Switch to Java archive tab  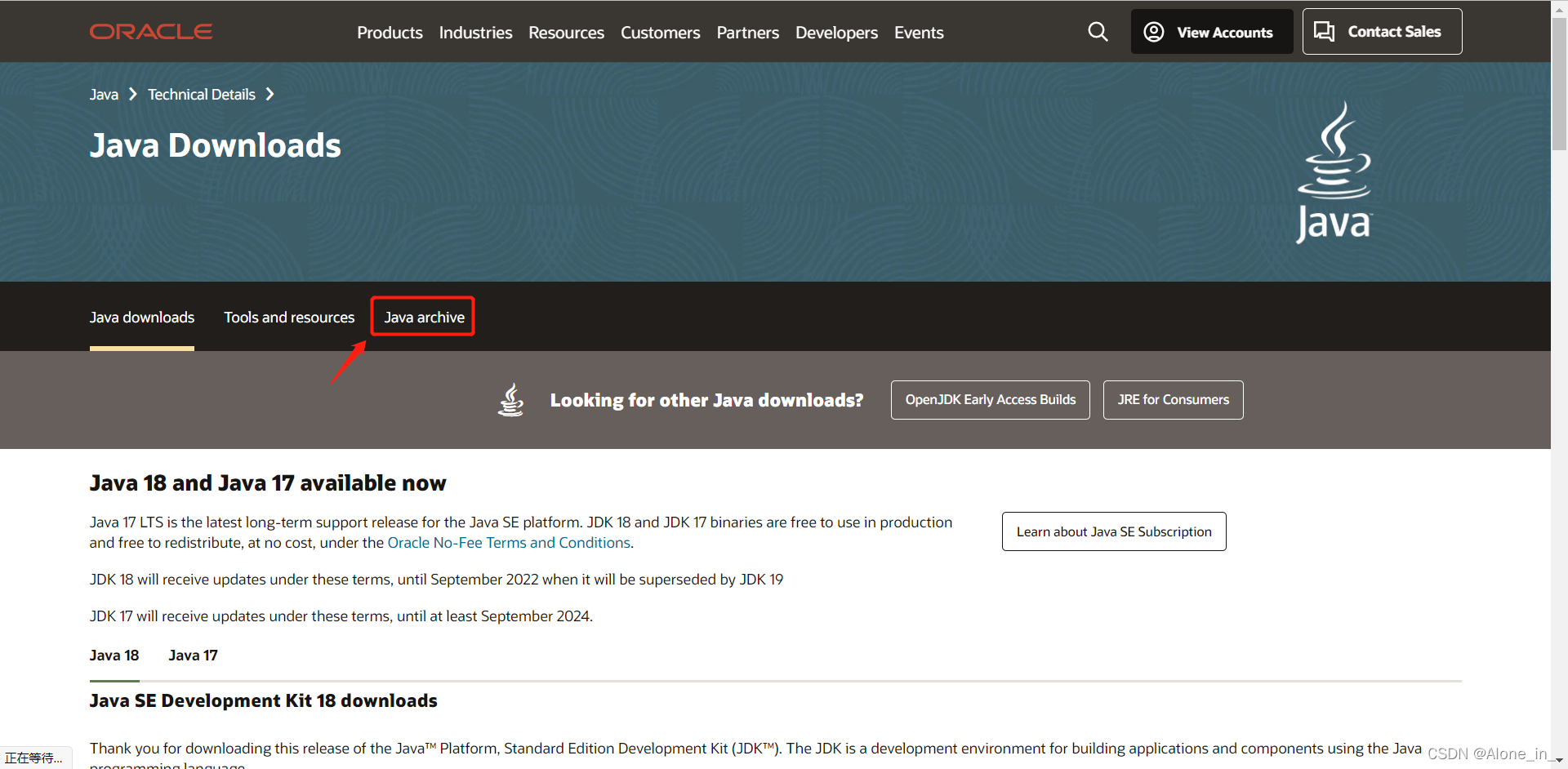coord(424,318)
